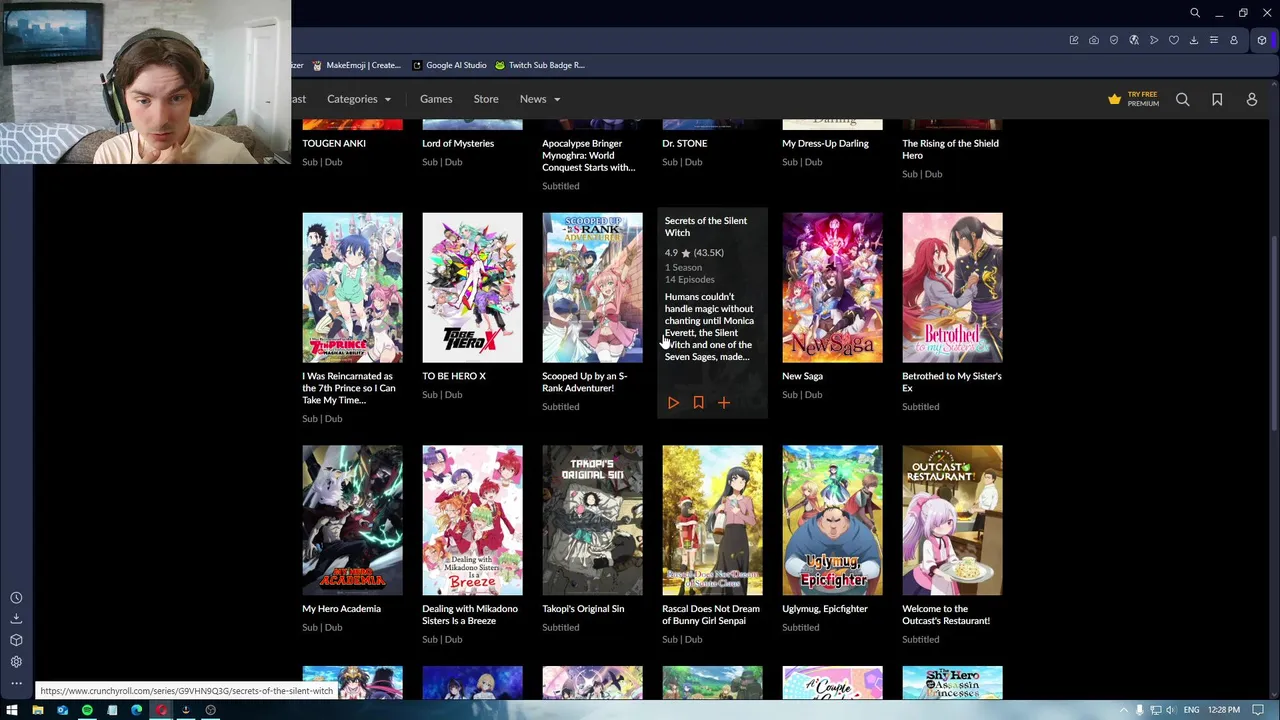The width and height of the screenshot is (1280, 720).
Task: Open the Uglymug, Epicfighter poster
Action: click(832, 520)
